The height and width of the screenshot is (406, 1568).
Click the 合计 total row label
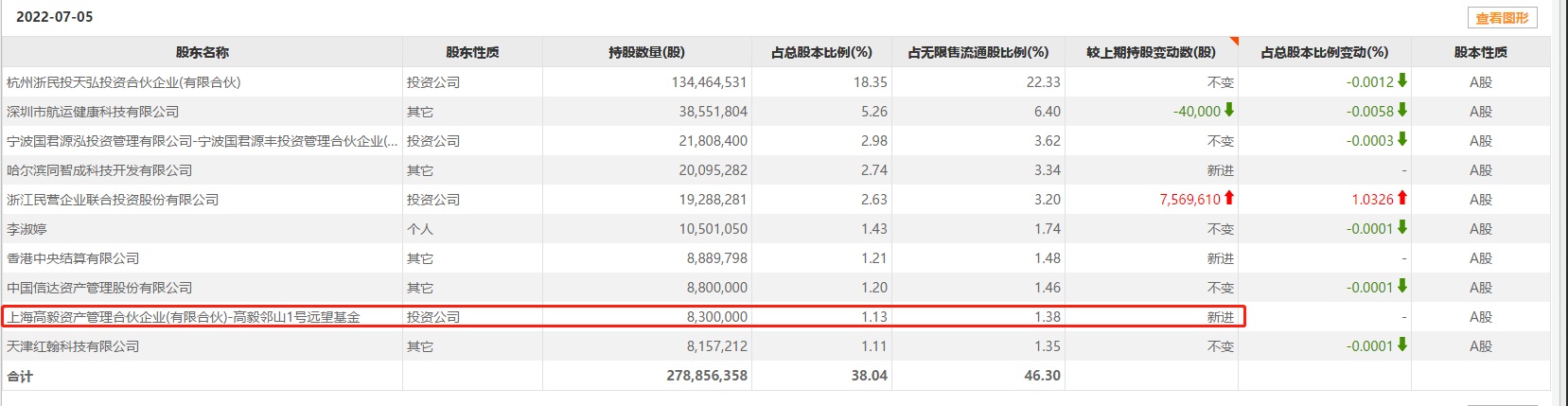pos(20,376)
